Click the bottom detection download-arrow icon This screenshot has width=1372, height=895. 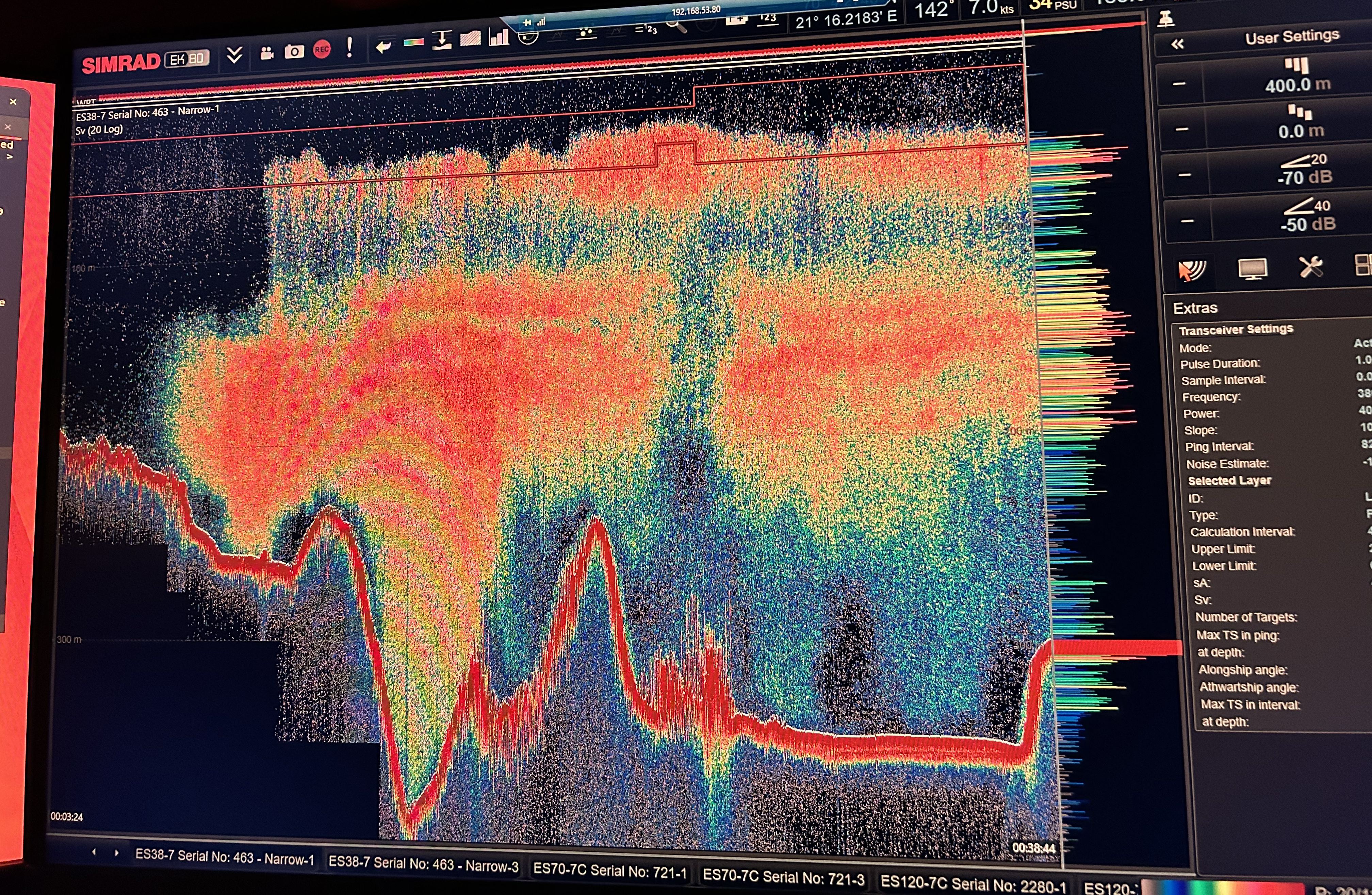point(442,40)
